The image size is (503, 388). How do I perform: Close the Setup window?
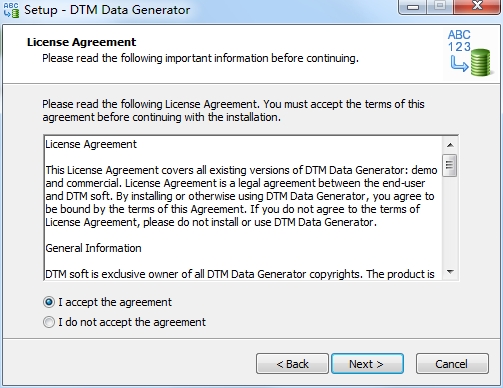tap(477, 7)
